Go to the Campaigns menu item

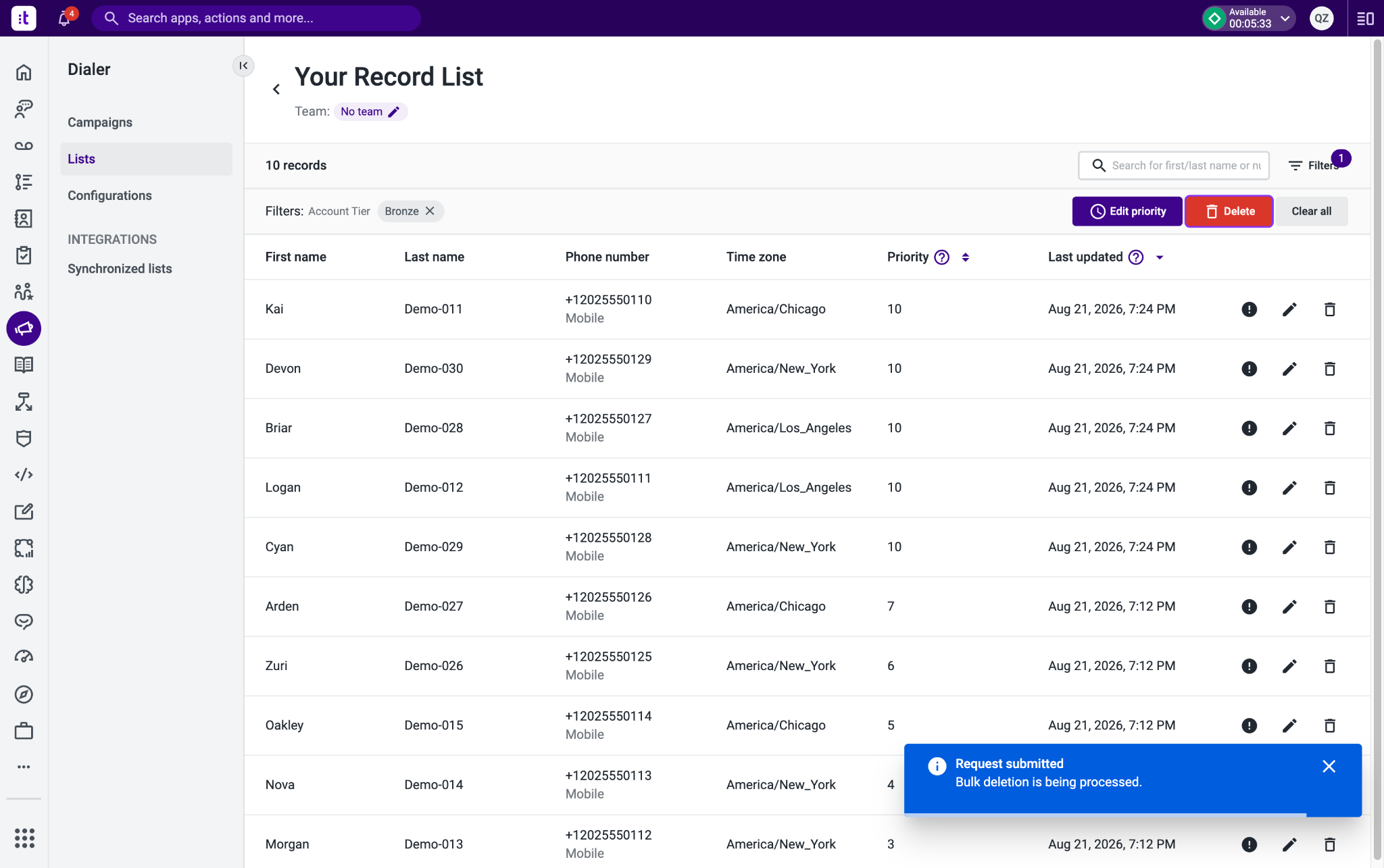tap(100, 122)
